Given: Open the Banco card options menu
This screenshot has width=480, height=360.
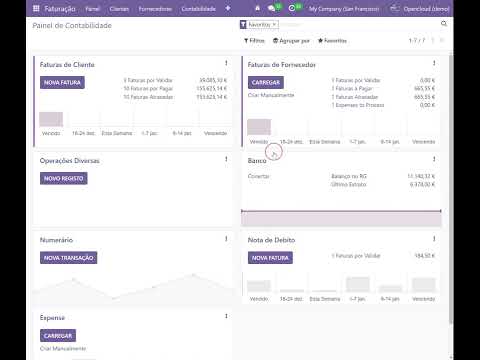Looking at the screenshot, I should 434,159.
